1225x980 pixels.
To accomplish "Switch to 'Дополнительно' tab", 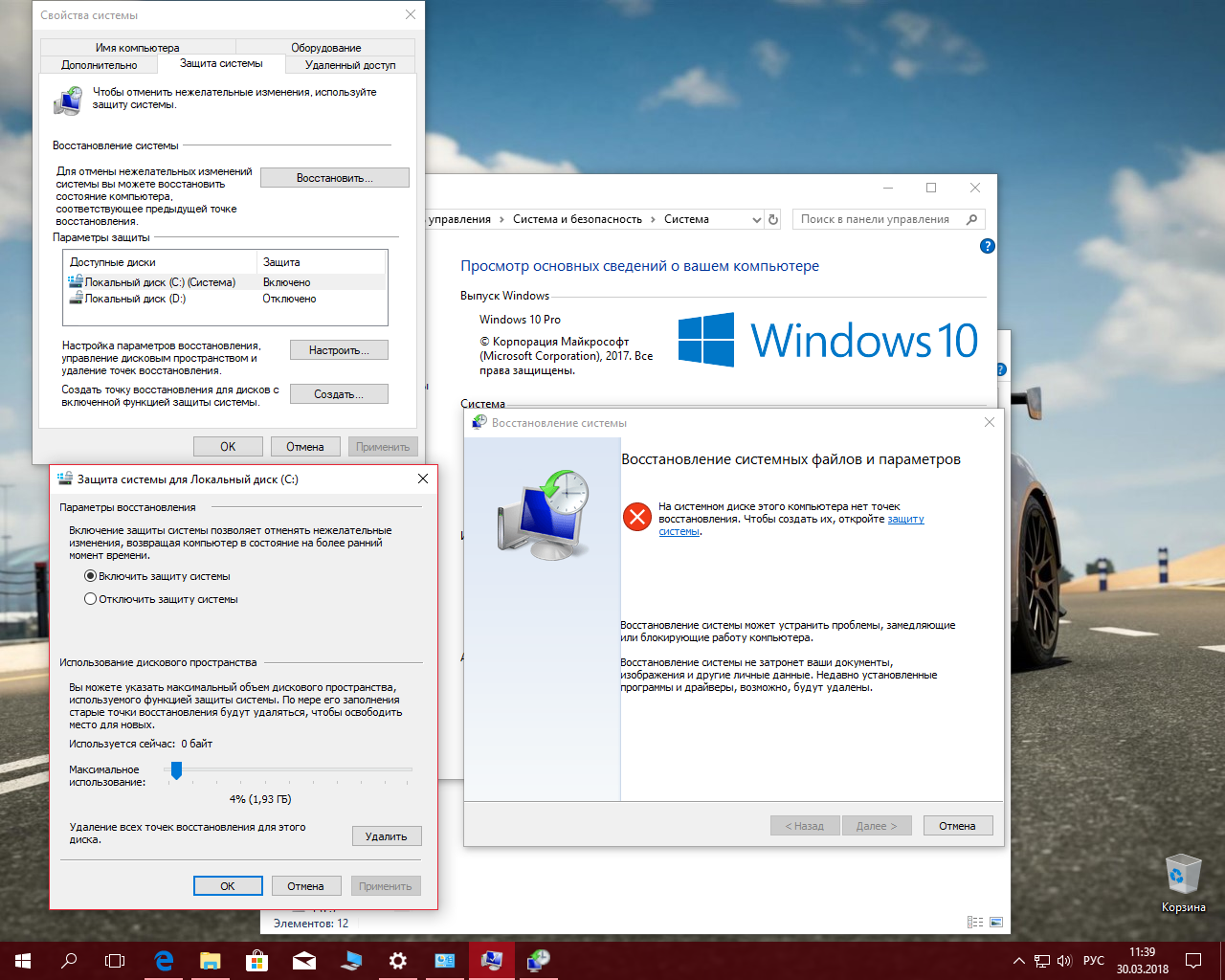I will 100,64.
